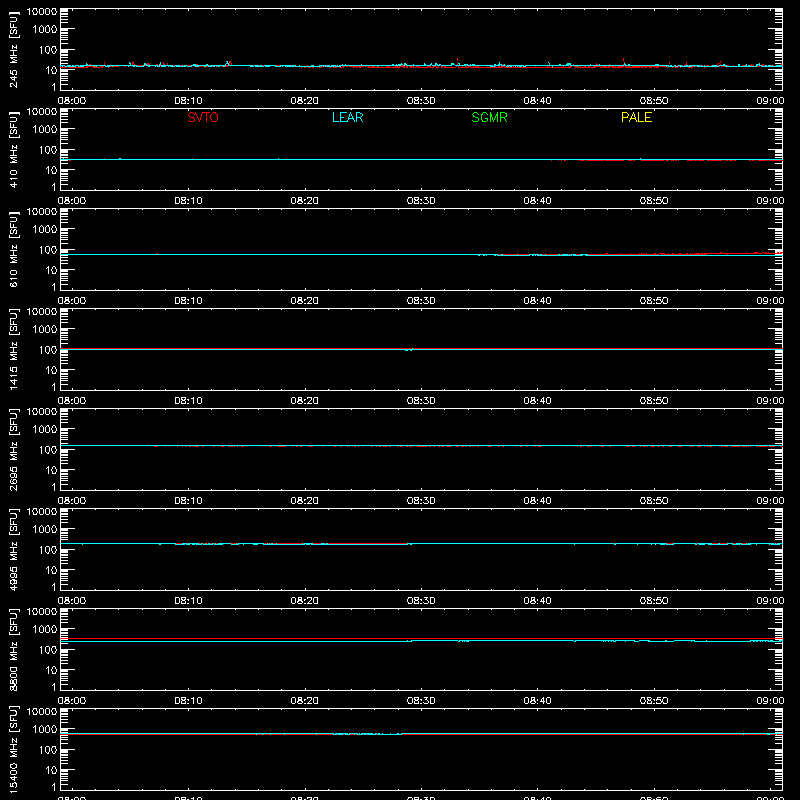Select the '8800 MHz [SFU]' axis title
Viewport: 800px width, 800px height.
click(13, 649)
